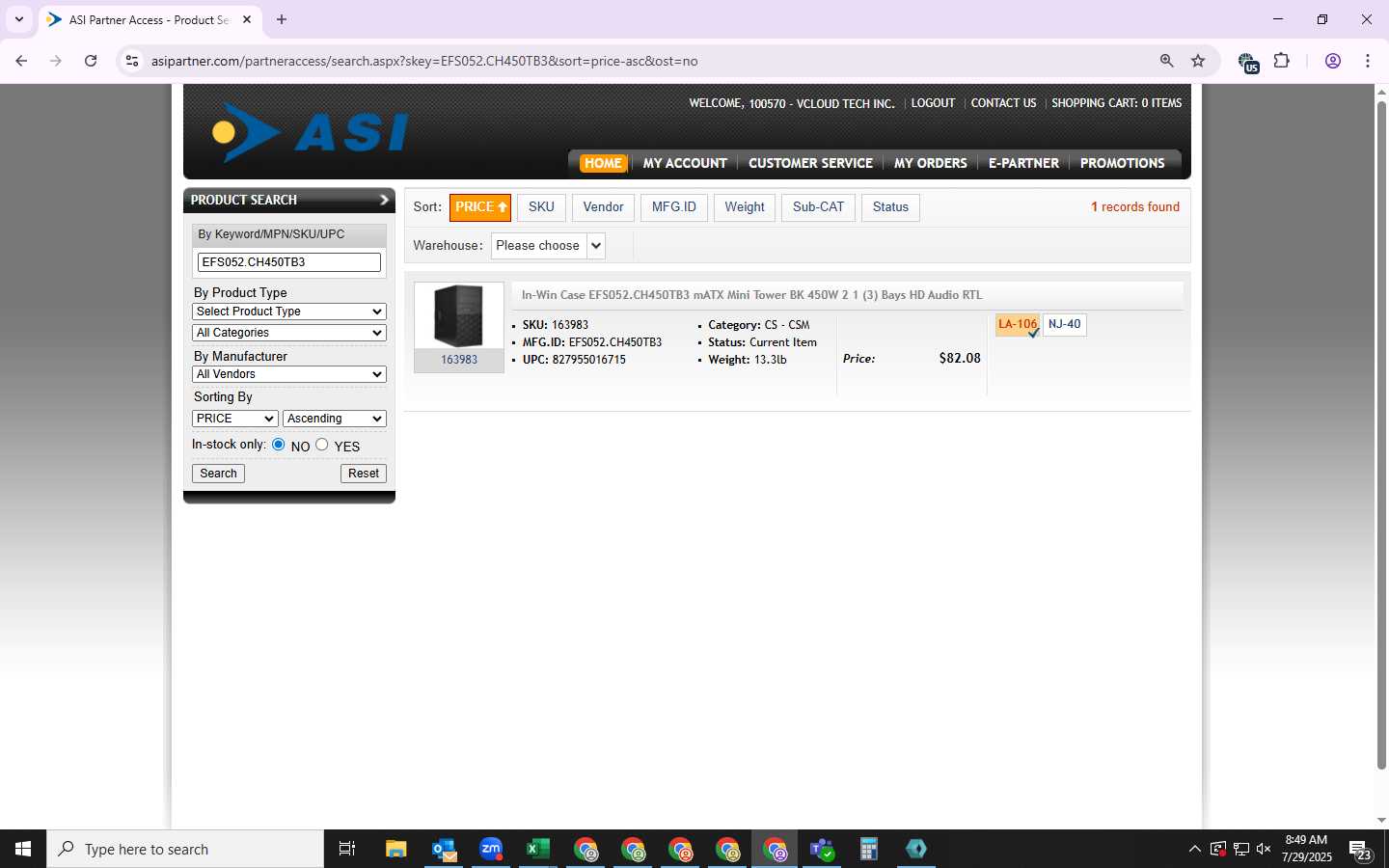
Task: Open File Explorer from taskbar
Action: 396,849
